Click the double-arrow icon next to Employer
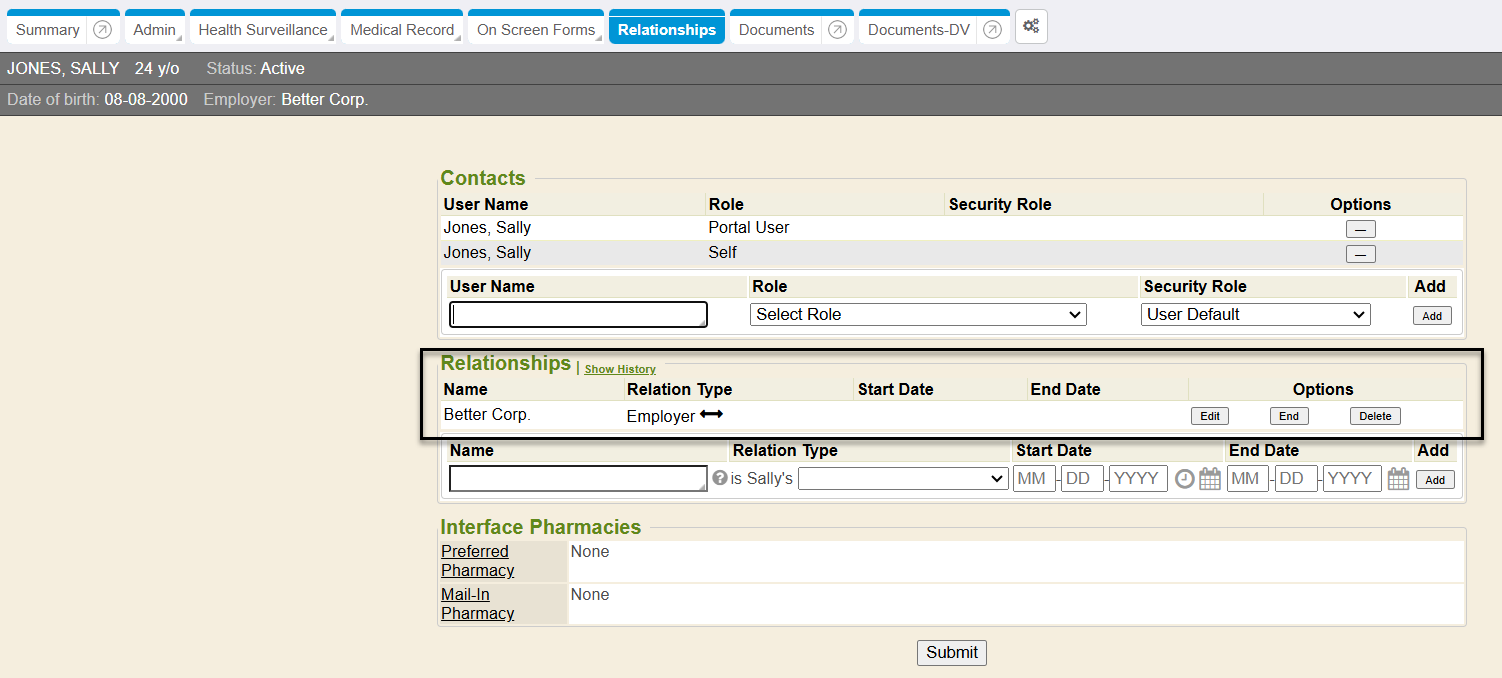The height and width of the screenshot is (678, 1502). [711, 415]
